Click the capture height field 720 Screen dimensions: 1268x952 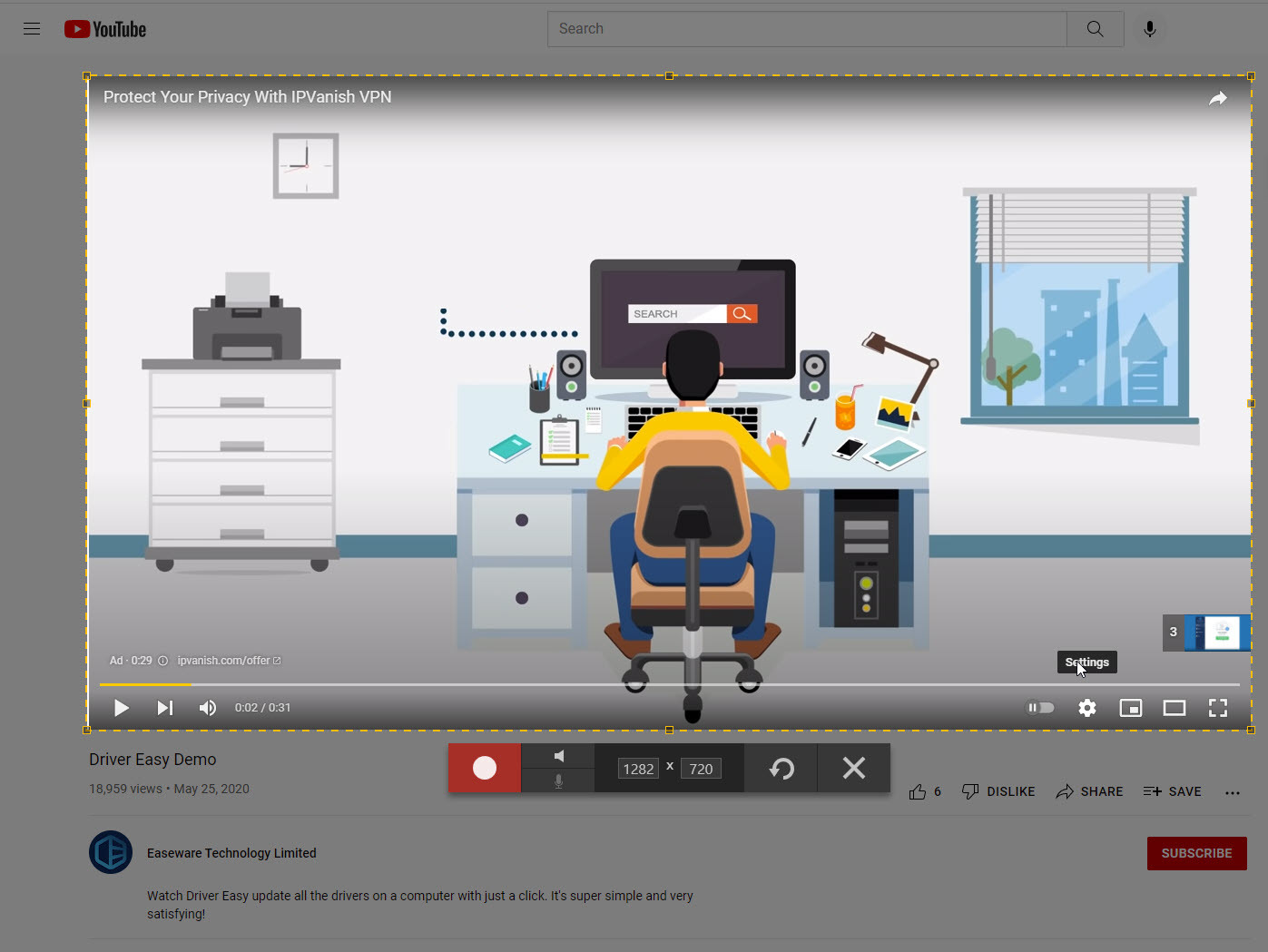click(701, 769)
